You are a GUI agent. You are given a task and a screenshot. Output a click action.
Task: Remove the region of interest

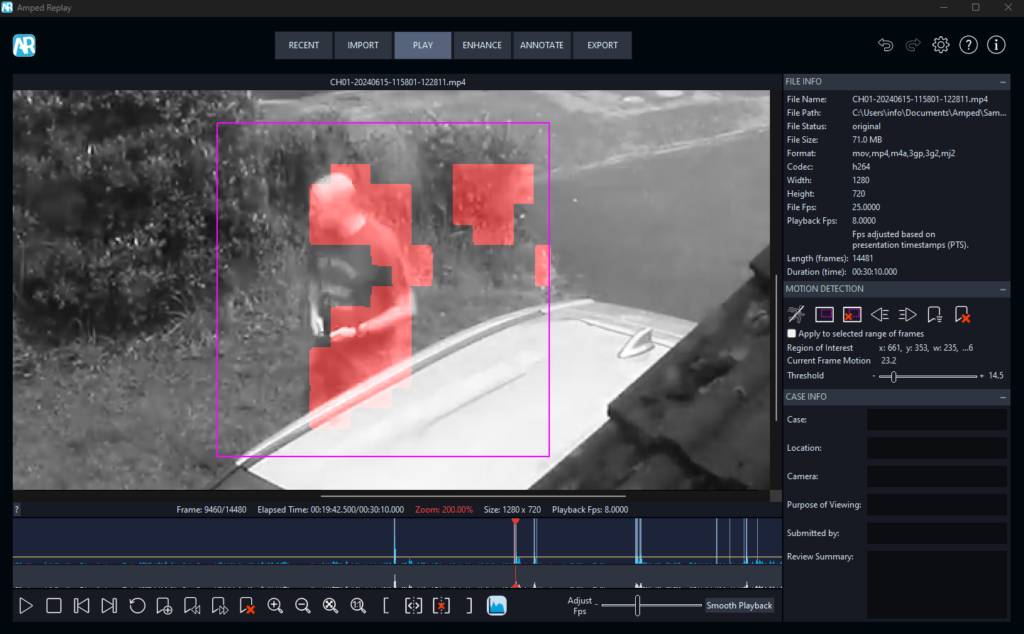(852, 314)
